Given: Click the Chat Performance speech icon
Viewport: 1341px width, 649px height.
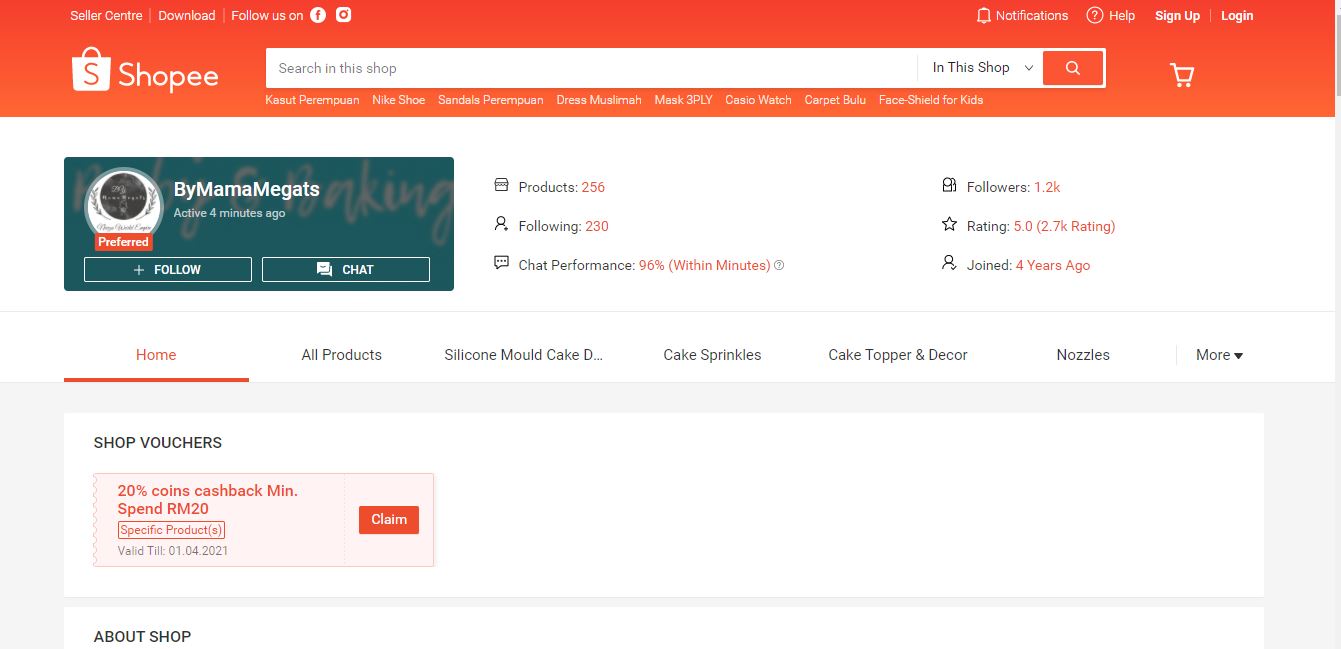Looking at the screenshot, I should (x=501, y=263).
